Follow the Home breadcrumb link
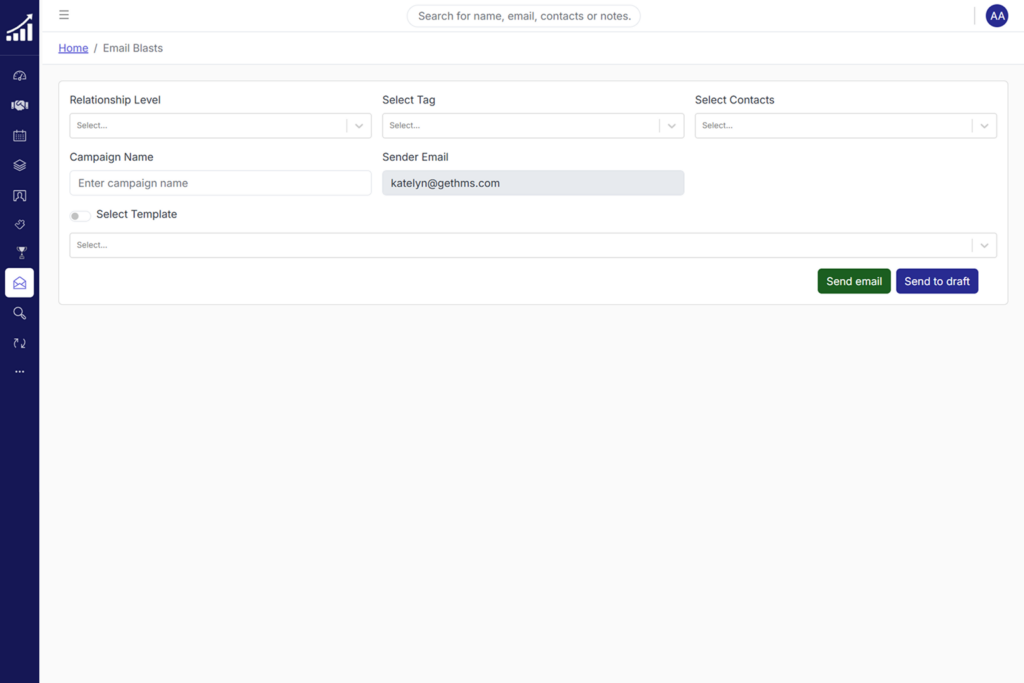The image size is (1024, 683). [x=73, y=48]
